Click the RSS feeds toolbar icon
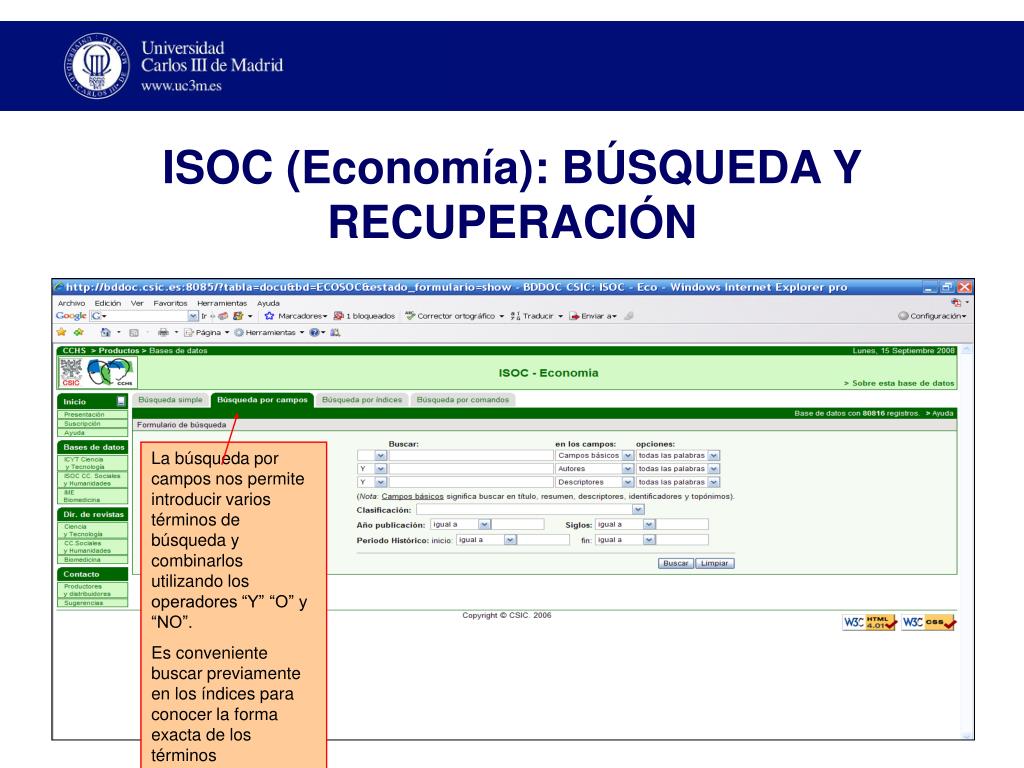The image size is (1024, 768). point(134,332)
